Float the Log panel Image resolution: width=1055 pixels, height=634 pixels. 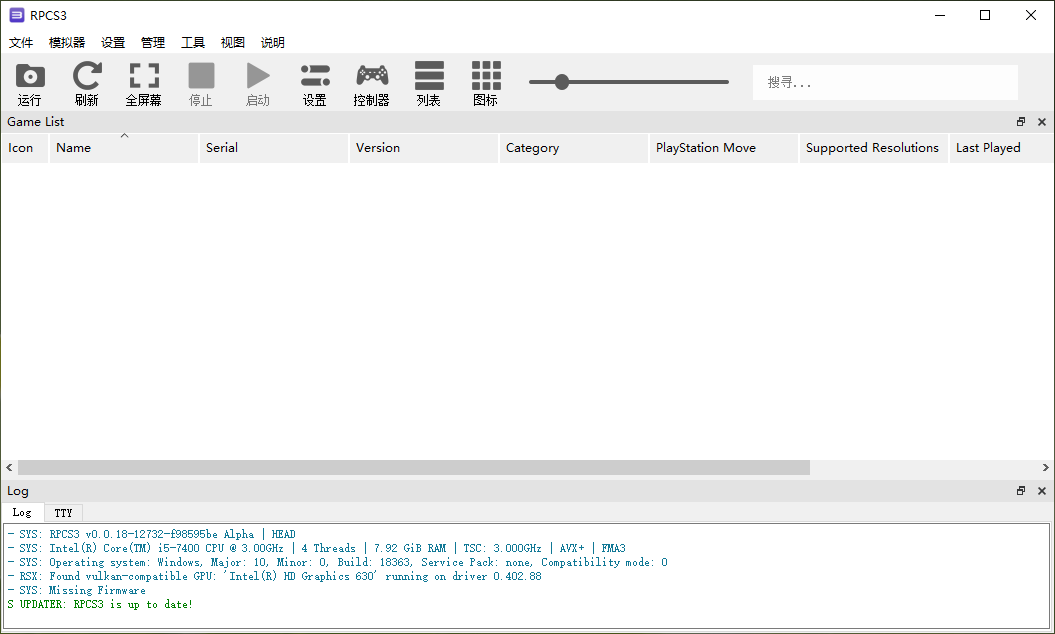[x=1021, y=491]
